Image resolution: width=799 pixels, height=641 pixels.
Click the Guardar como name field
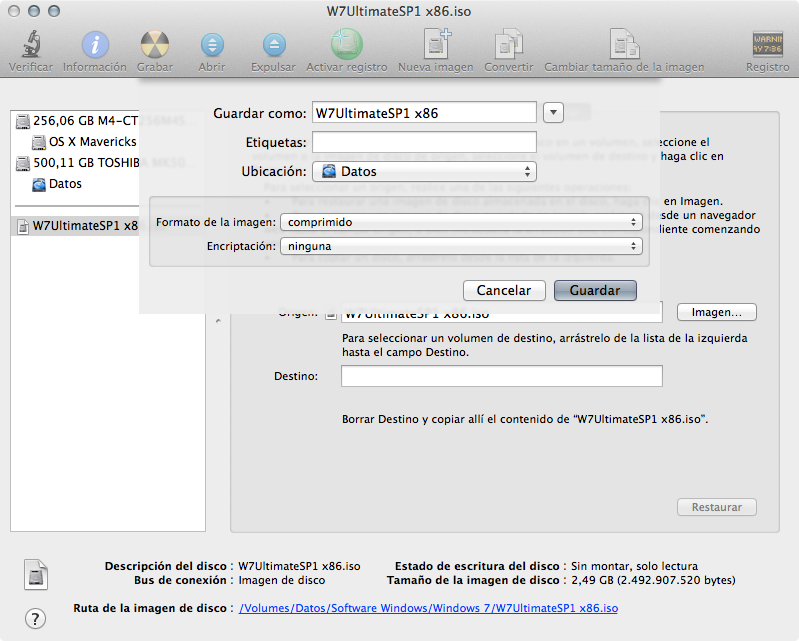pos(424,113)
